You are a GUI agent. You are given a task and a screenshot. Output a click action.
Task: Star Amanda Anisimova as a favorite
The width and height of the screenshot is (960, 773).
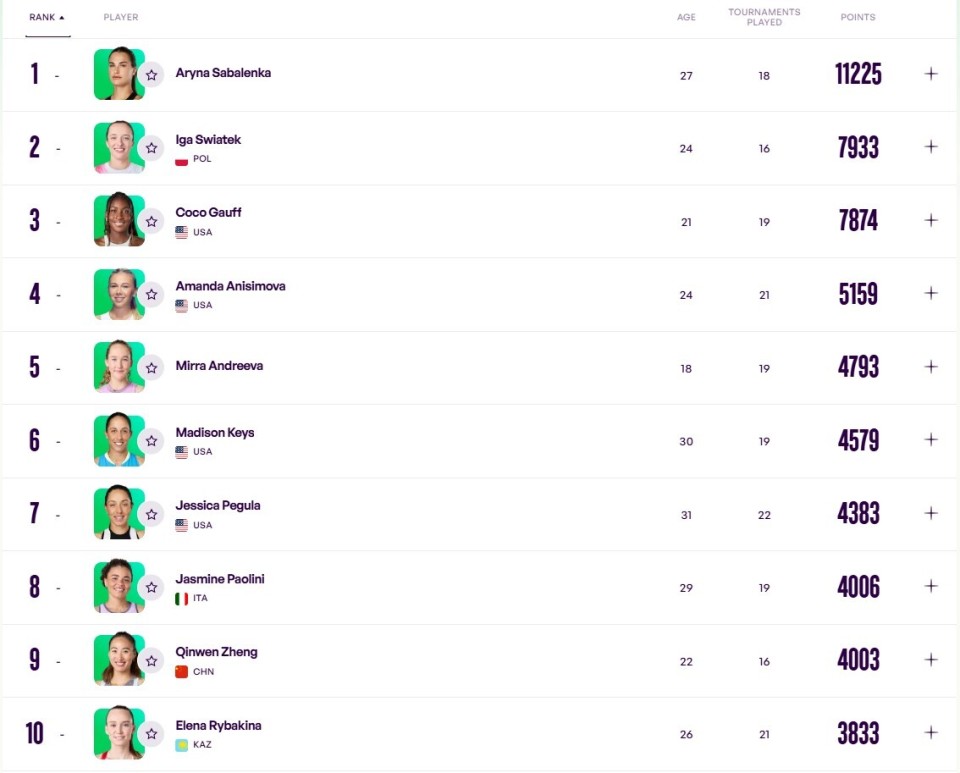click(x=151, y=294)
